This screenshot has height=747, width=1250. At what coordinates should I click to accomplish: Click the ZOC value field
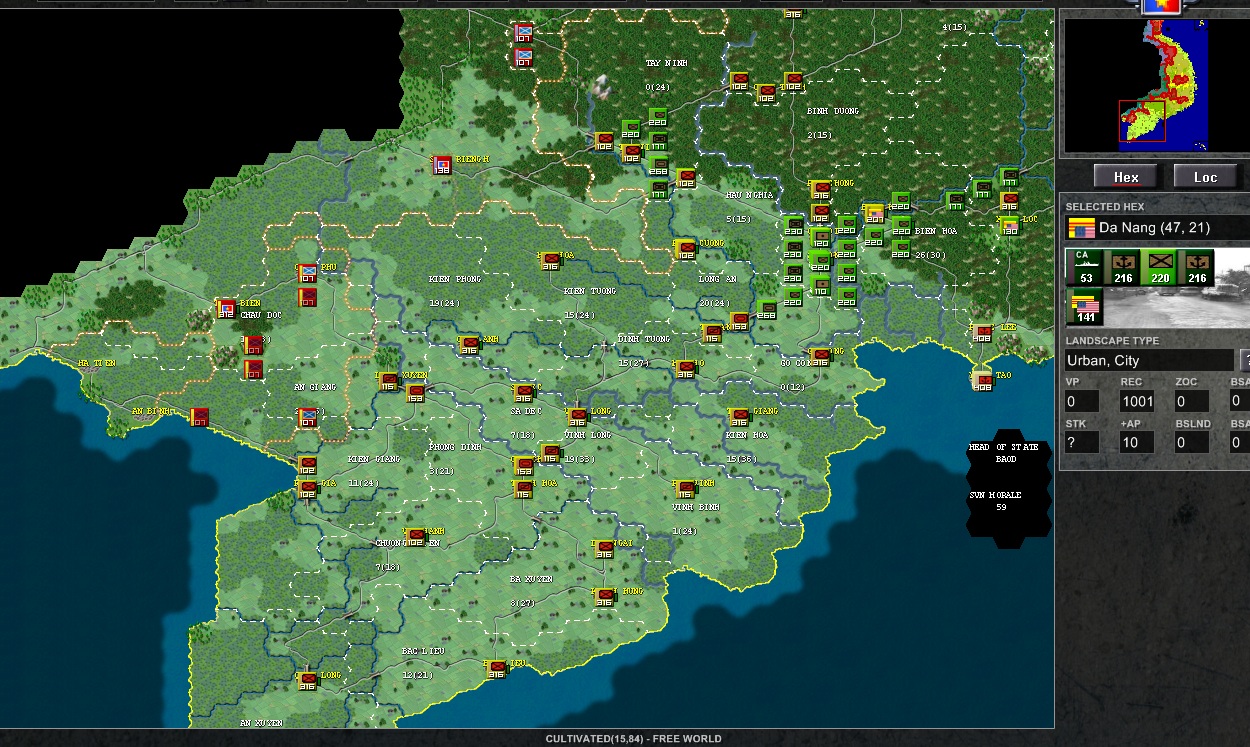1192,402
